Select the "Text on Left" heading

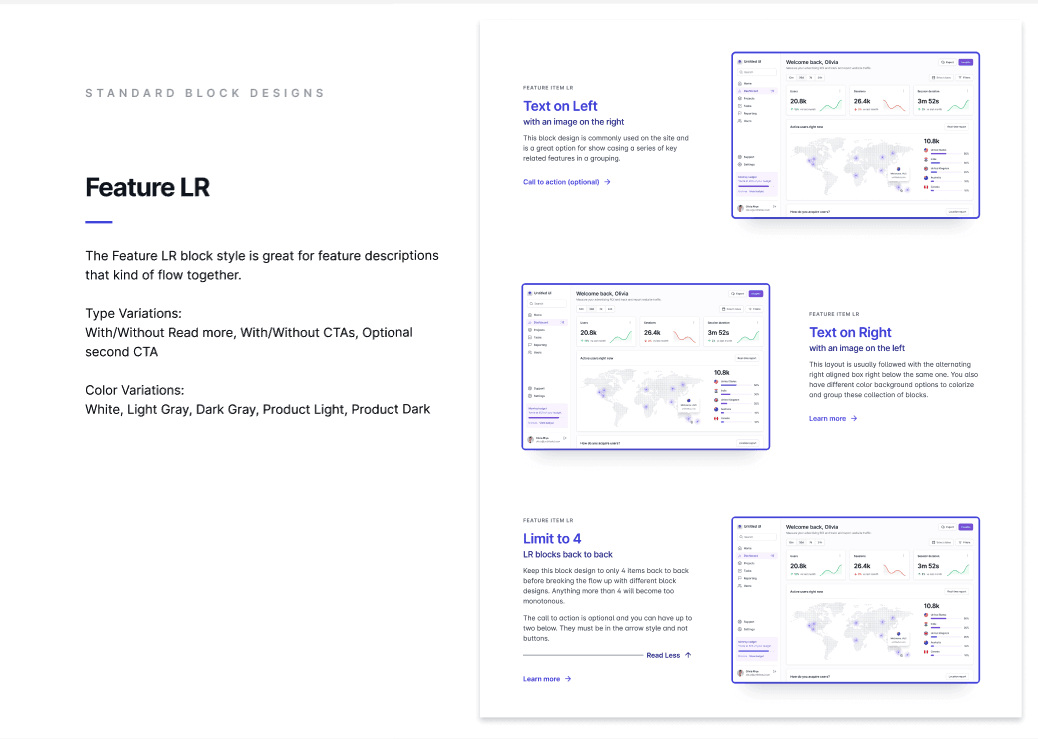[560, 106]
